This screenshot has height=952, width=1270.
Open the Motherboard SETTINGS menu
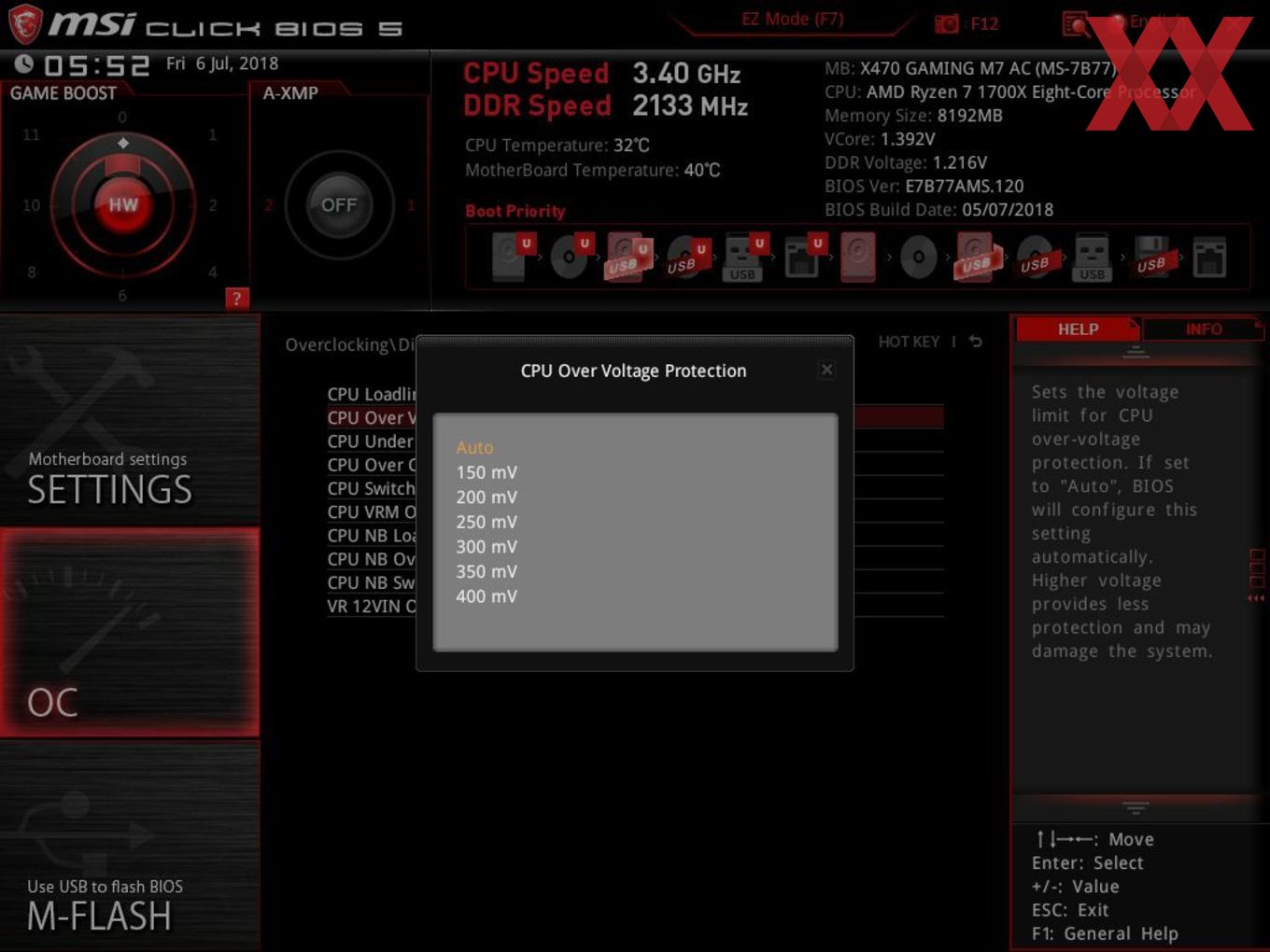(130, 420)
